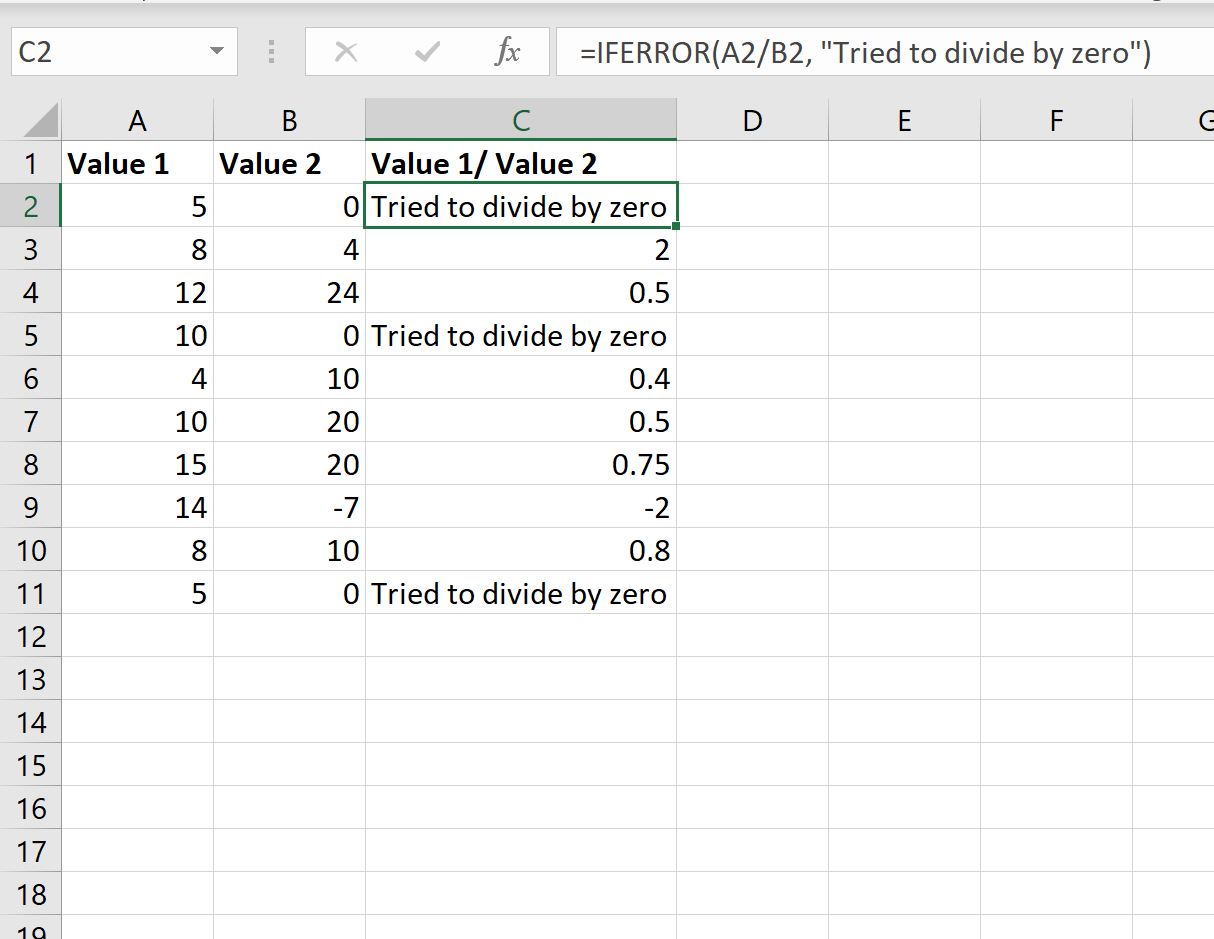1214x939 pixels.
Task: Select the cell containing 24
Action: [289, 293]
